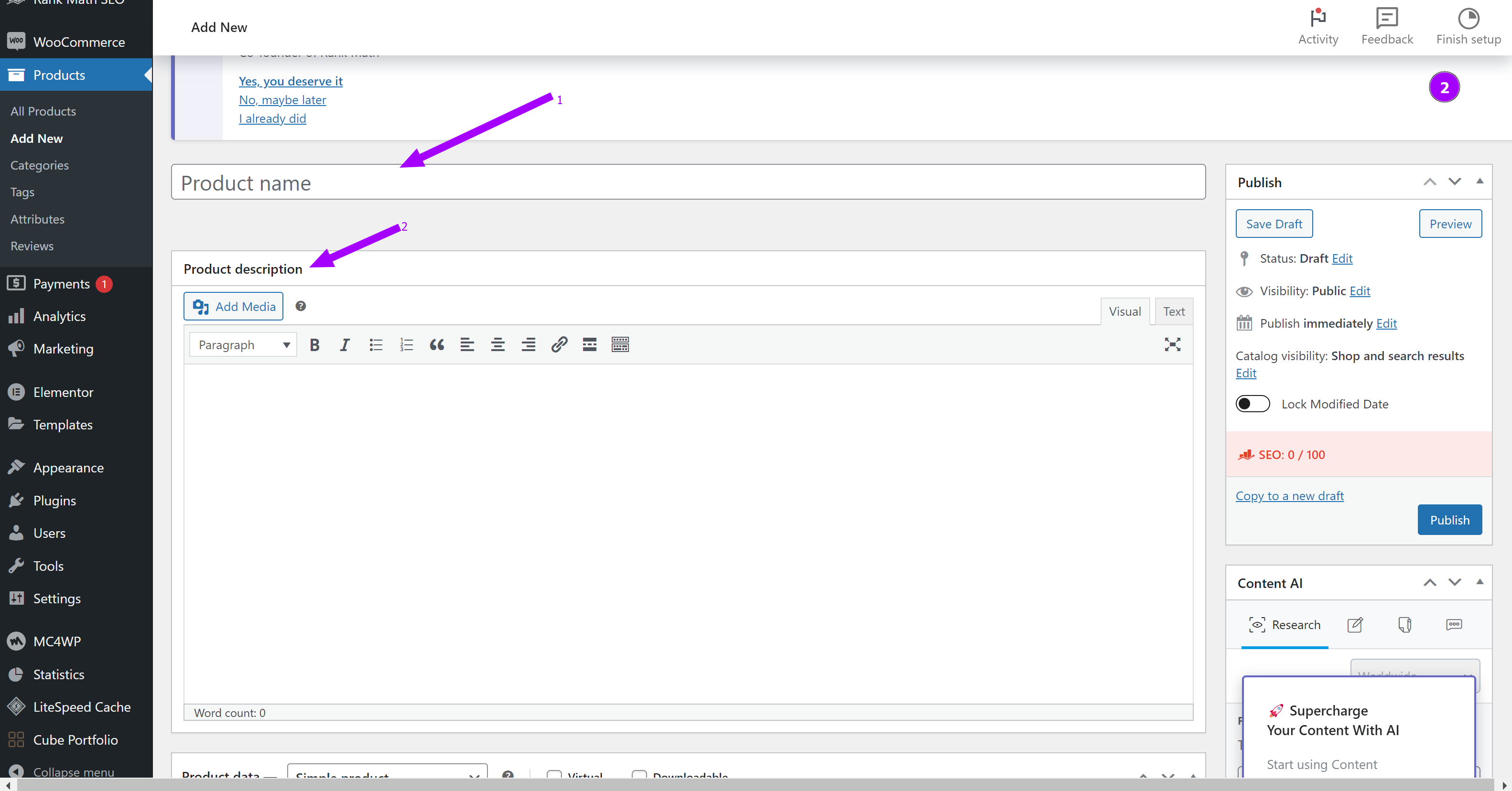
Task: Edit the Publish immediately date
Action: tap(1386, 323)
